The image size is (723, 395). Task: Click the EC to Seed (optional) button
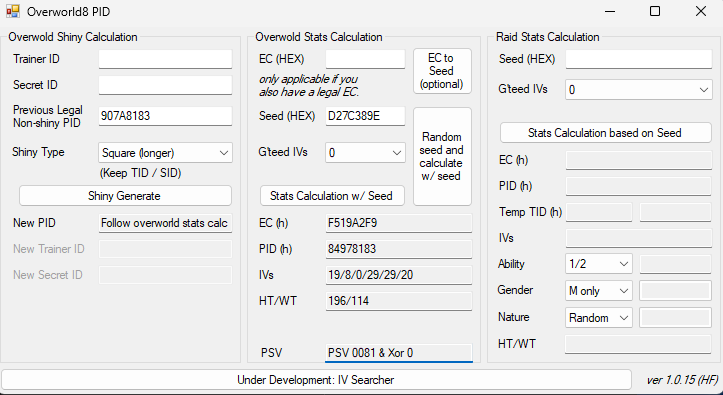[x=442, y=71]
